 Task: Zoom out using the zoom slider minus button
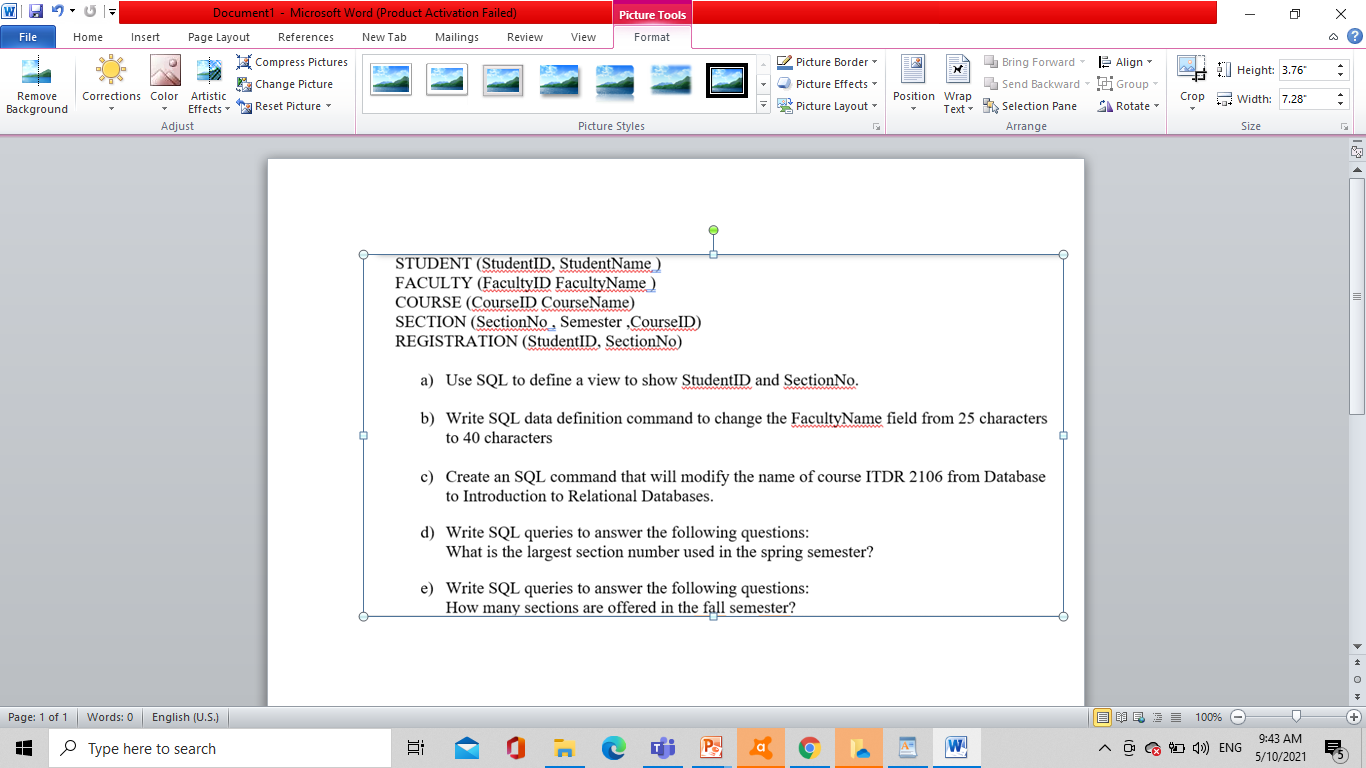[x=1237, y=717]
